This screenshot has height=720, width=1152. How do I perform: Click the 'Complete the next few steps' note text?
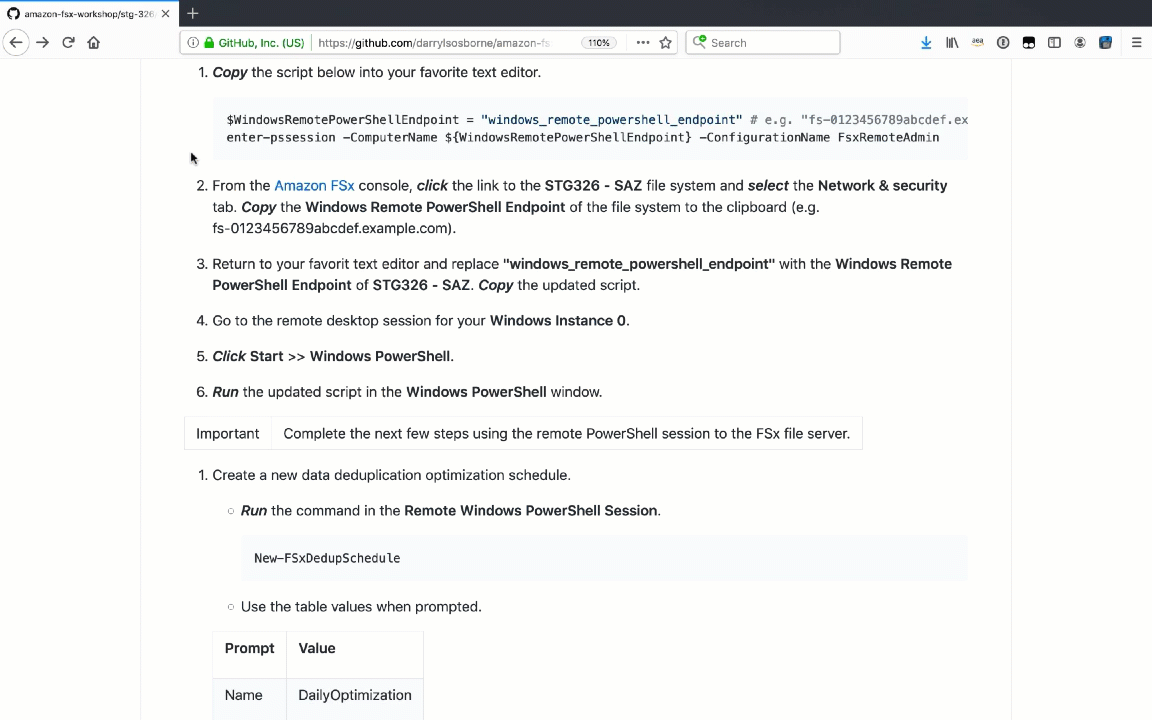566,433
